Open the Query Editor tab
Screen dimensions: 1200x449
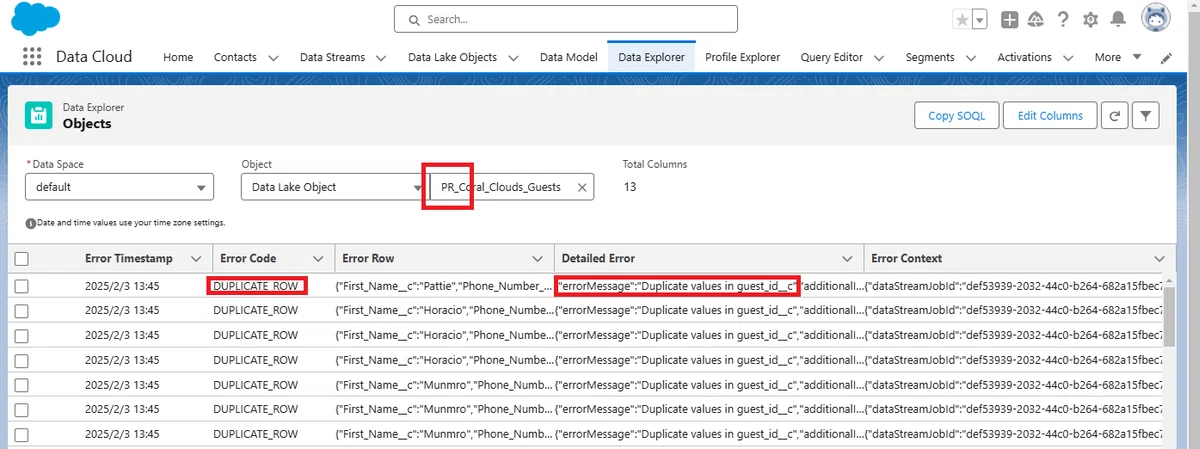831,57
